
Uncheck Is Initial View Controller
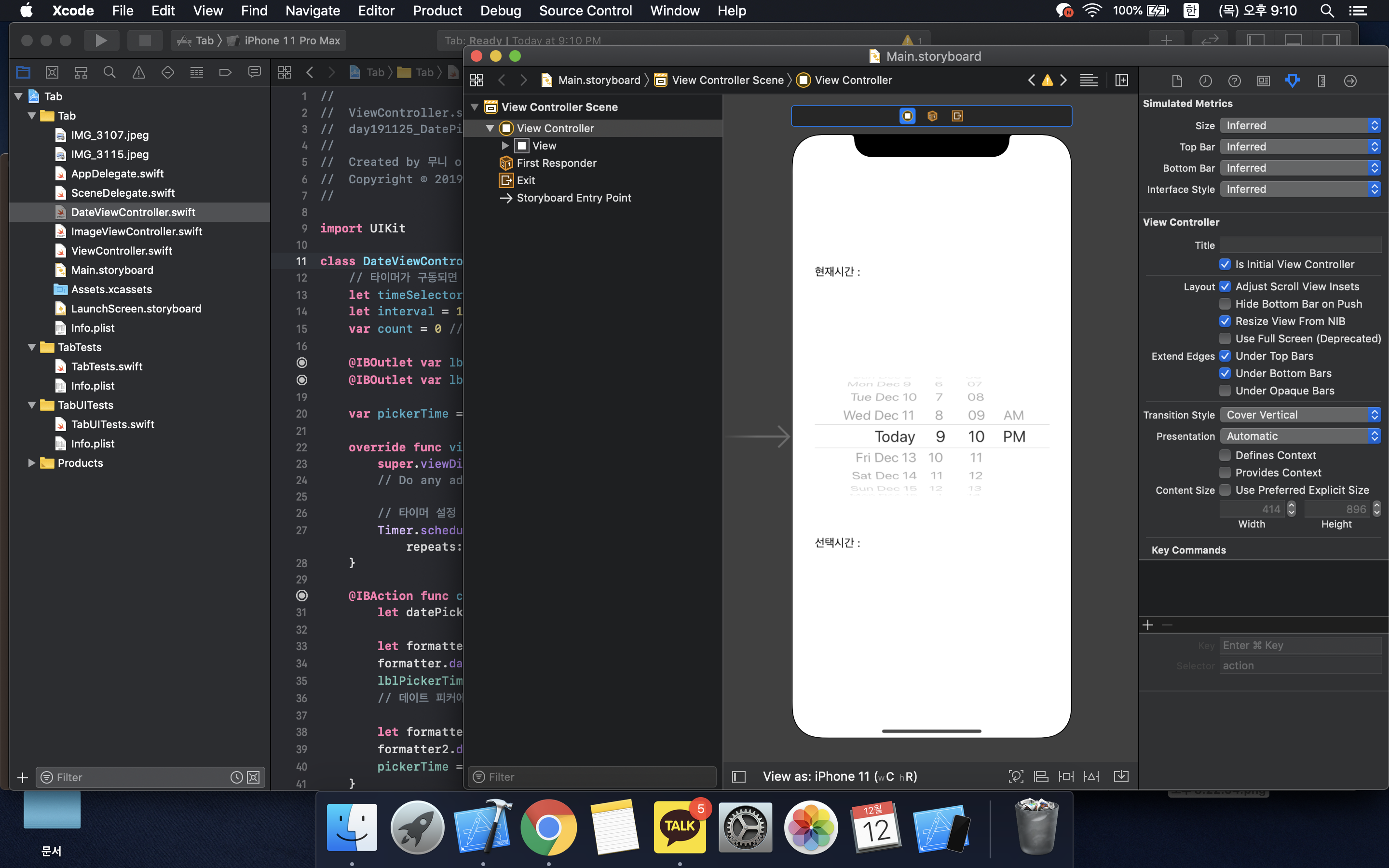(x=1225, y=264)
